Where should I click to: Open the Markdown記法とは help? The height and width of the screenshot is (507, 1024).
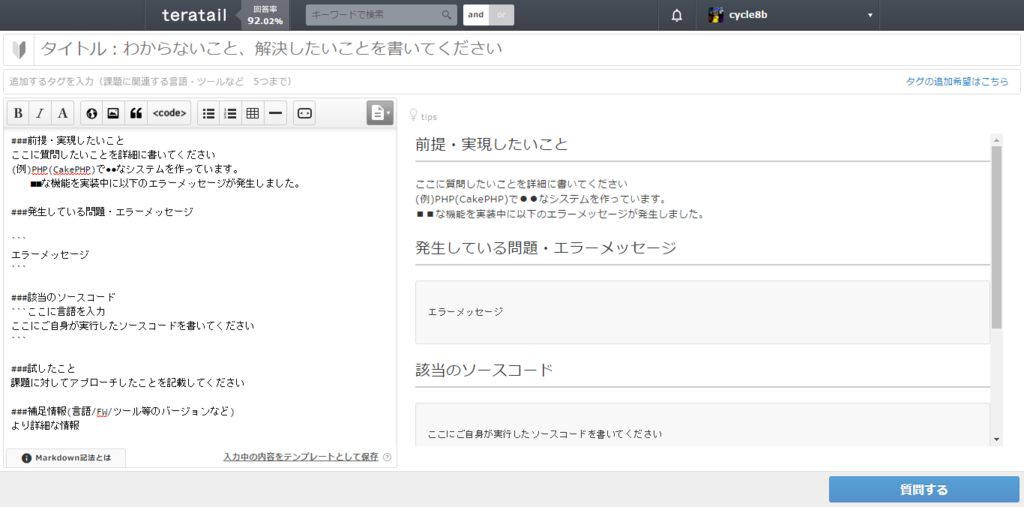tap(66, 458)
